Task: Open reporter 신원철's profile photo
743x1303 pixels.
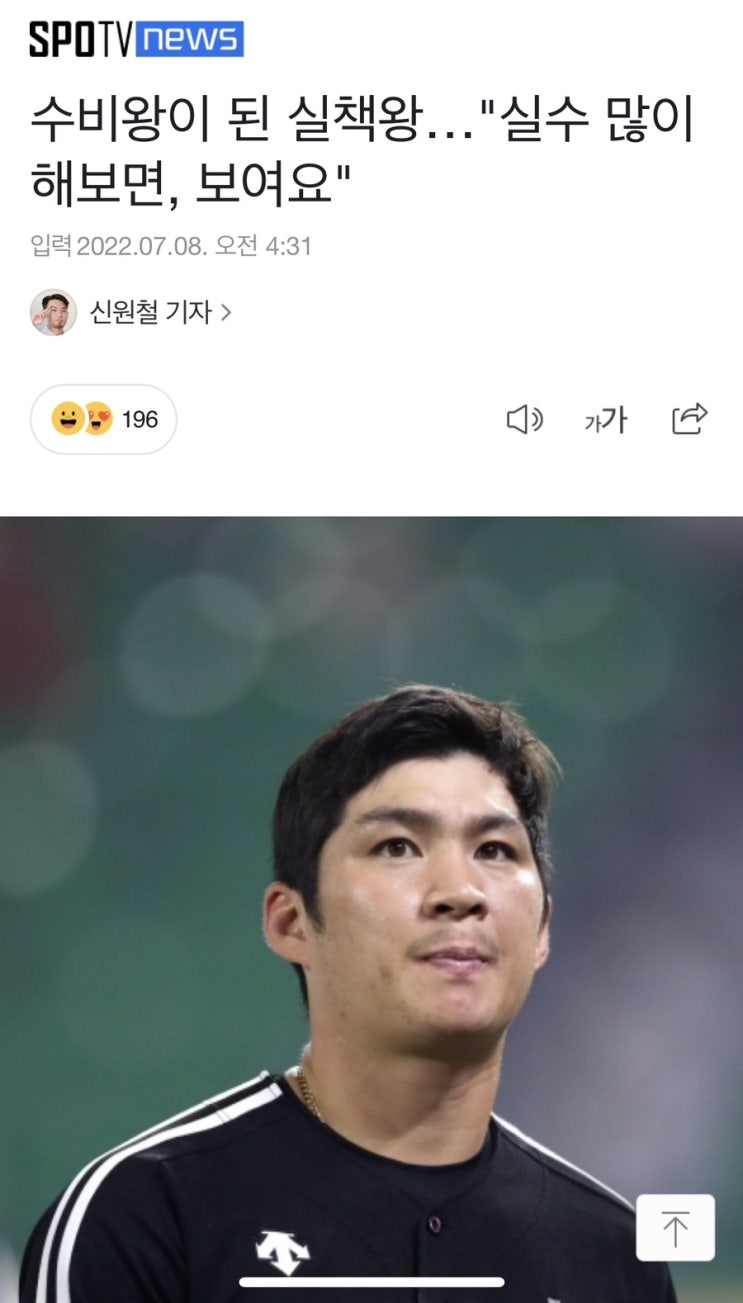Action: pos(53,313)
